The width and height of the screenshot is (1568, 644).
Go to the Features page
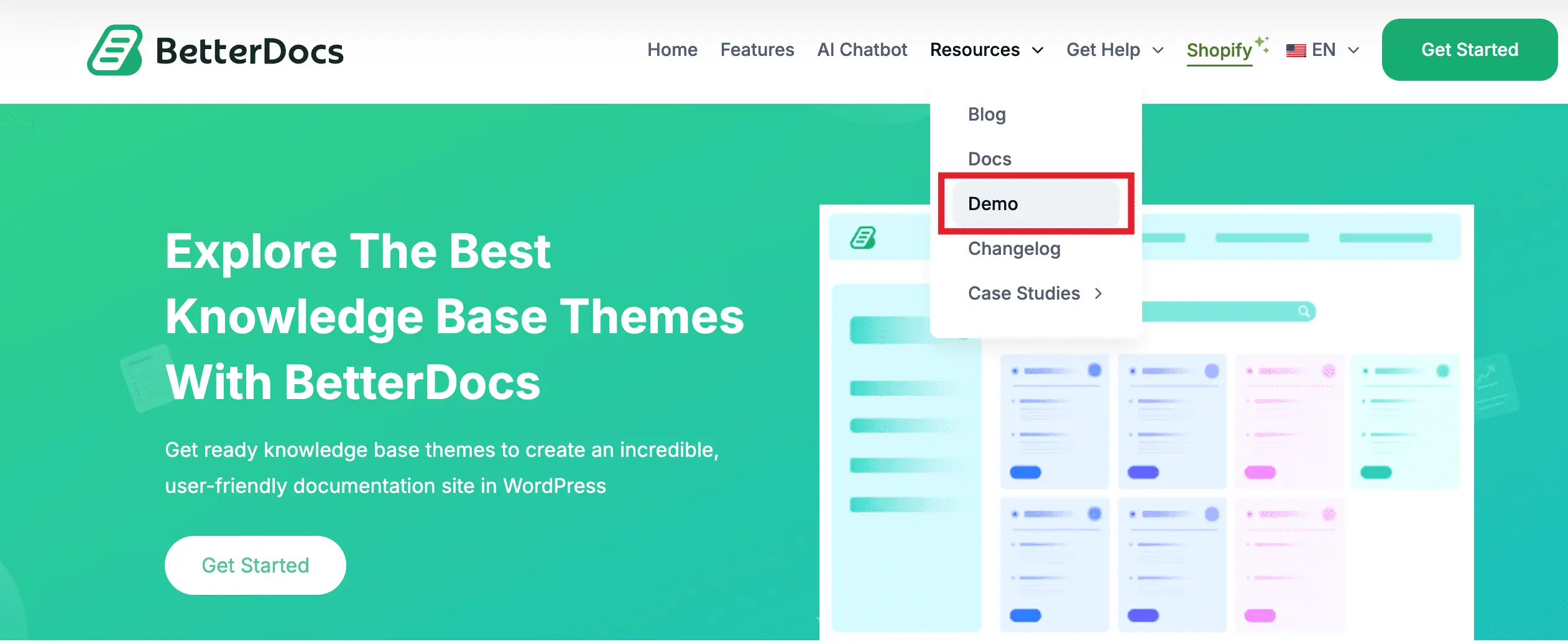point(757,50)
